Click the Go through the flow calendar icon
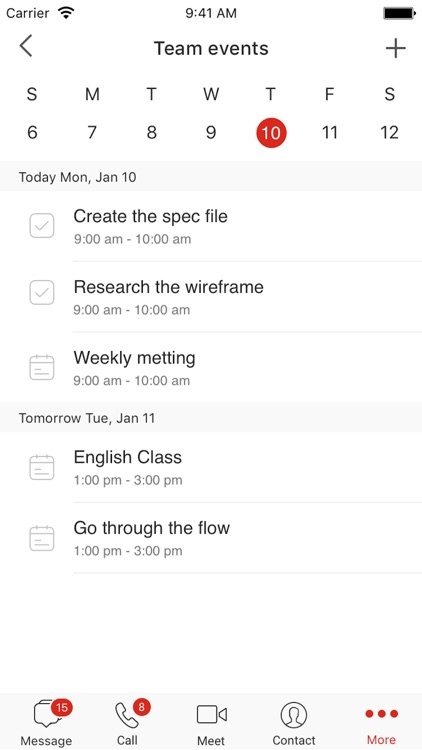The image size is (422, 750). coord(42,538)
